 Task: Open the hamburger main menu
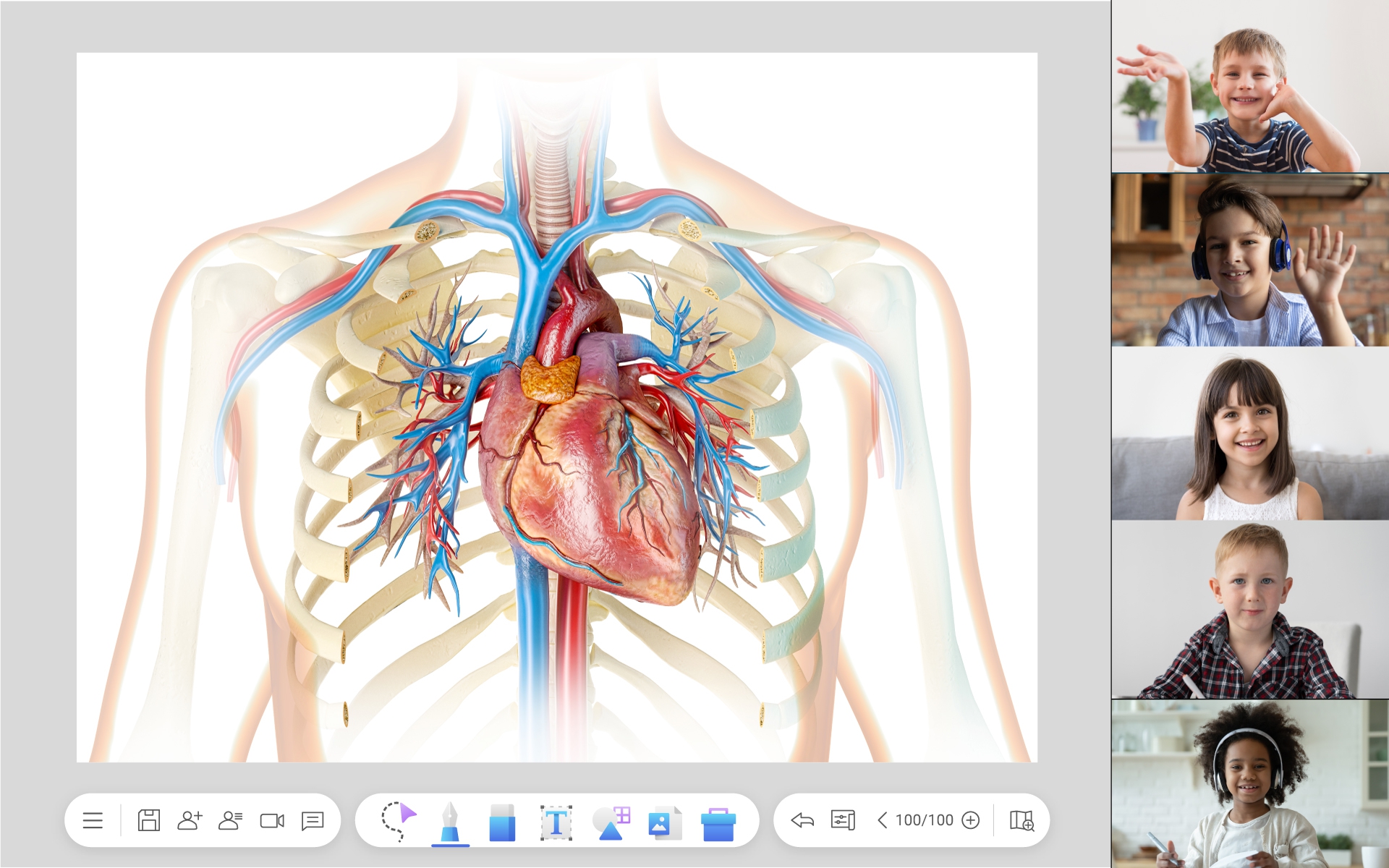(x=93, y=820)
